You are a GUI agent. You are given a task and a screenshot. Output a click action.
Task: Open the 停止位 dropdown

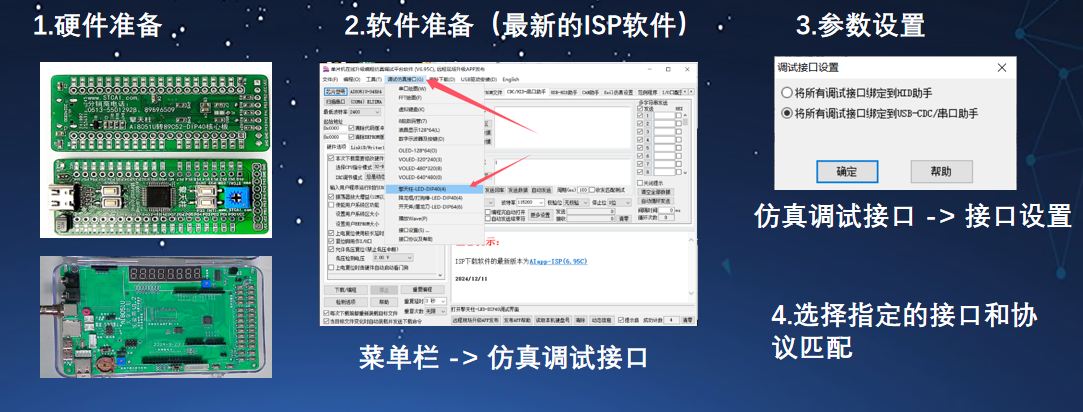tap(618, 203)
